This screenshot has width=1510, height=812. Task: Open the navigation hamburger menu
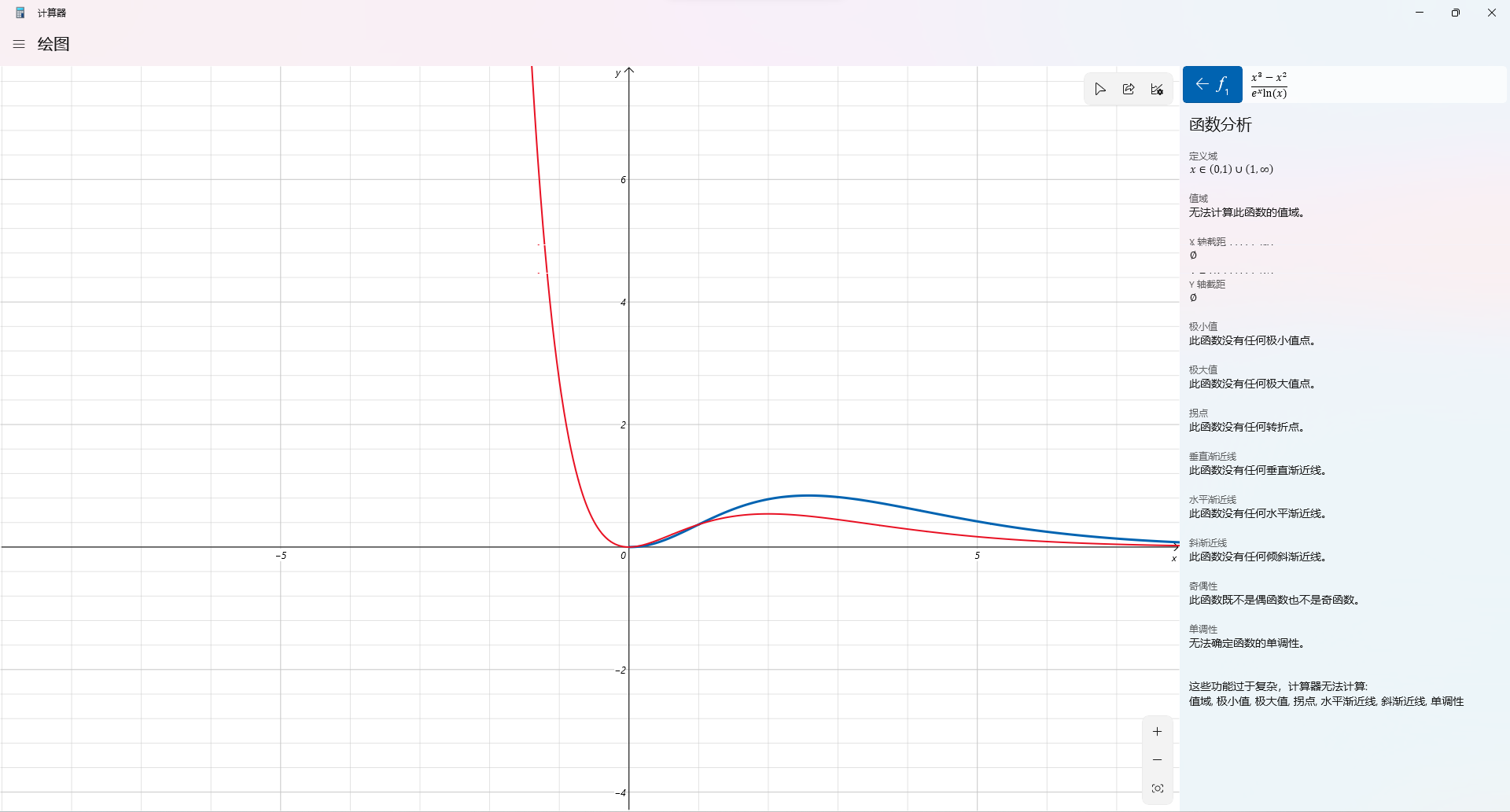coord(18,44)
